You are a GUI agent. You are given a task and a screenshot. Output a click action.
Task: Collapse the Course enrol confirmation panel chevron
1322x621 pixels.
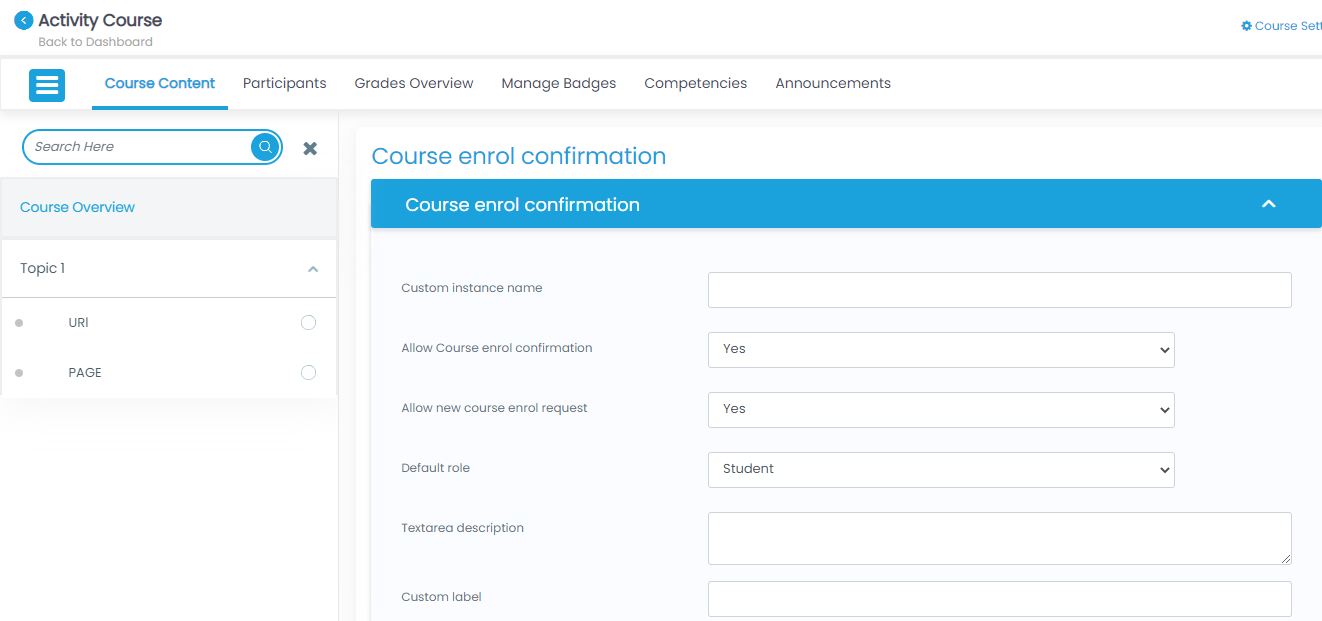[x=1268, y=204]
